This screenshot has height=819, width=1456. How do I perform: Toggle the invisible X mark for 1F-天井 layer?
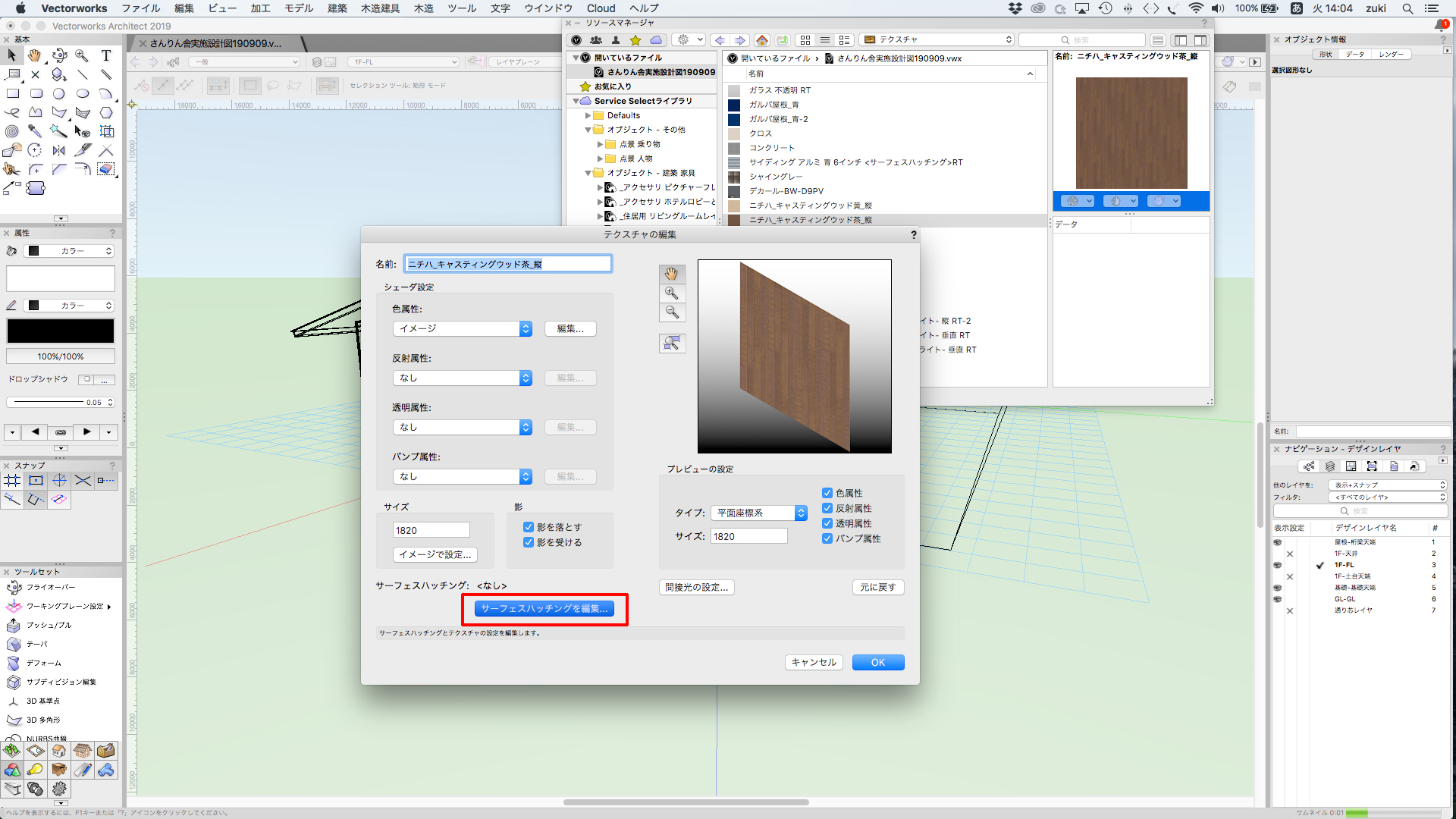1290,554
